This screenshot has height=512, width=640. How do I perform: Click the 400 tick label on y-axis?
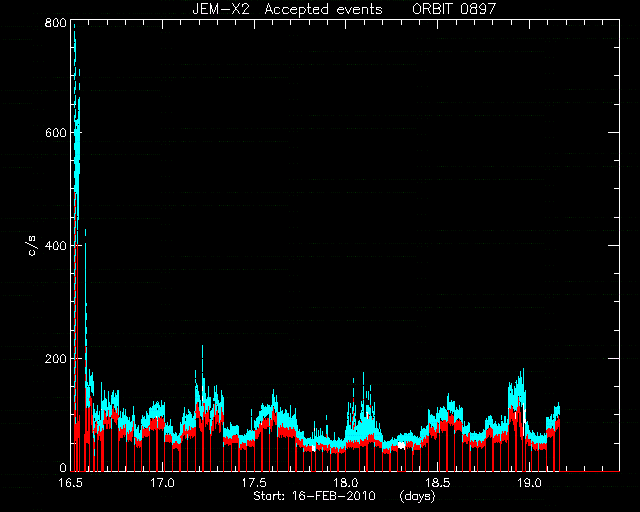point(56,245)
